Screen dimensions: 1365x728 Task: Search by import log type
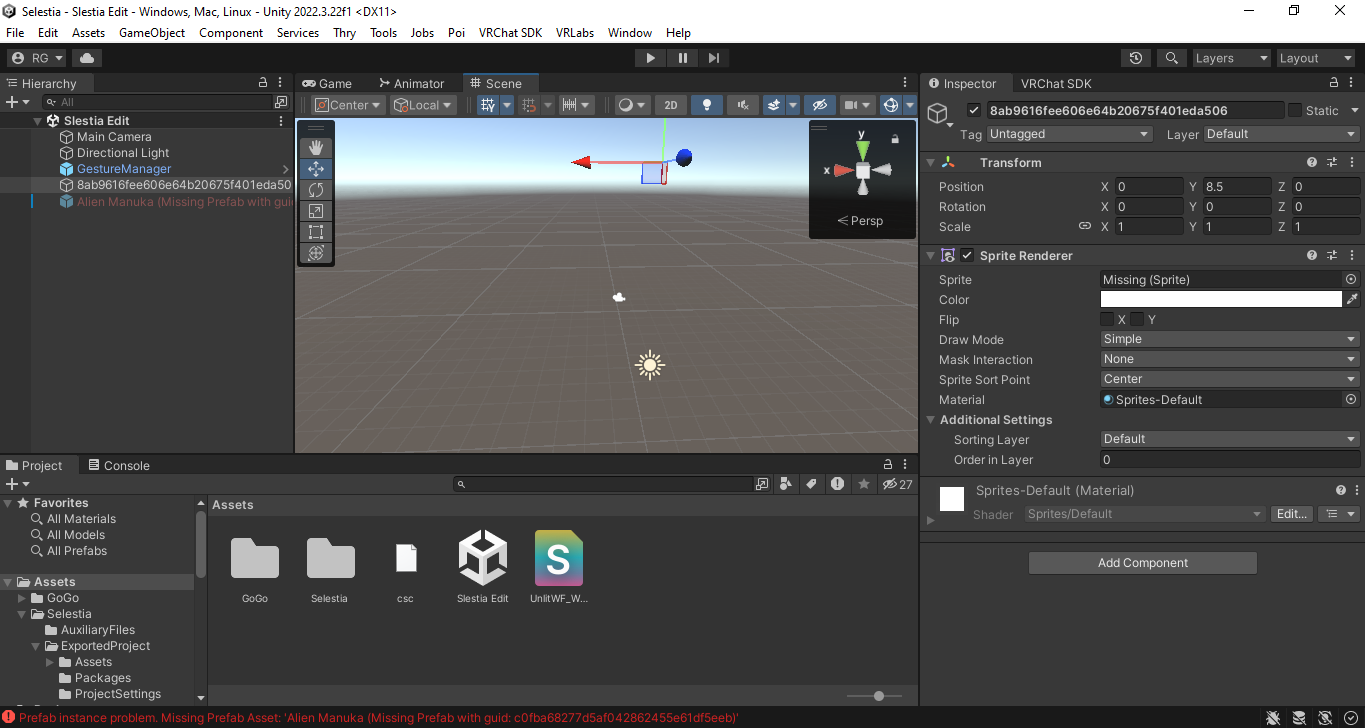point(837,484)
